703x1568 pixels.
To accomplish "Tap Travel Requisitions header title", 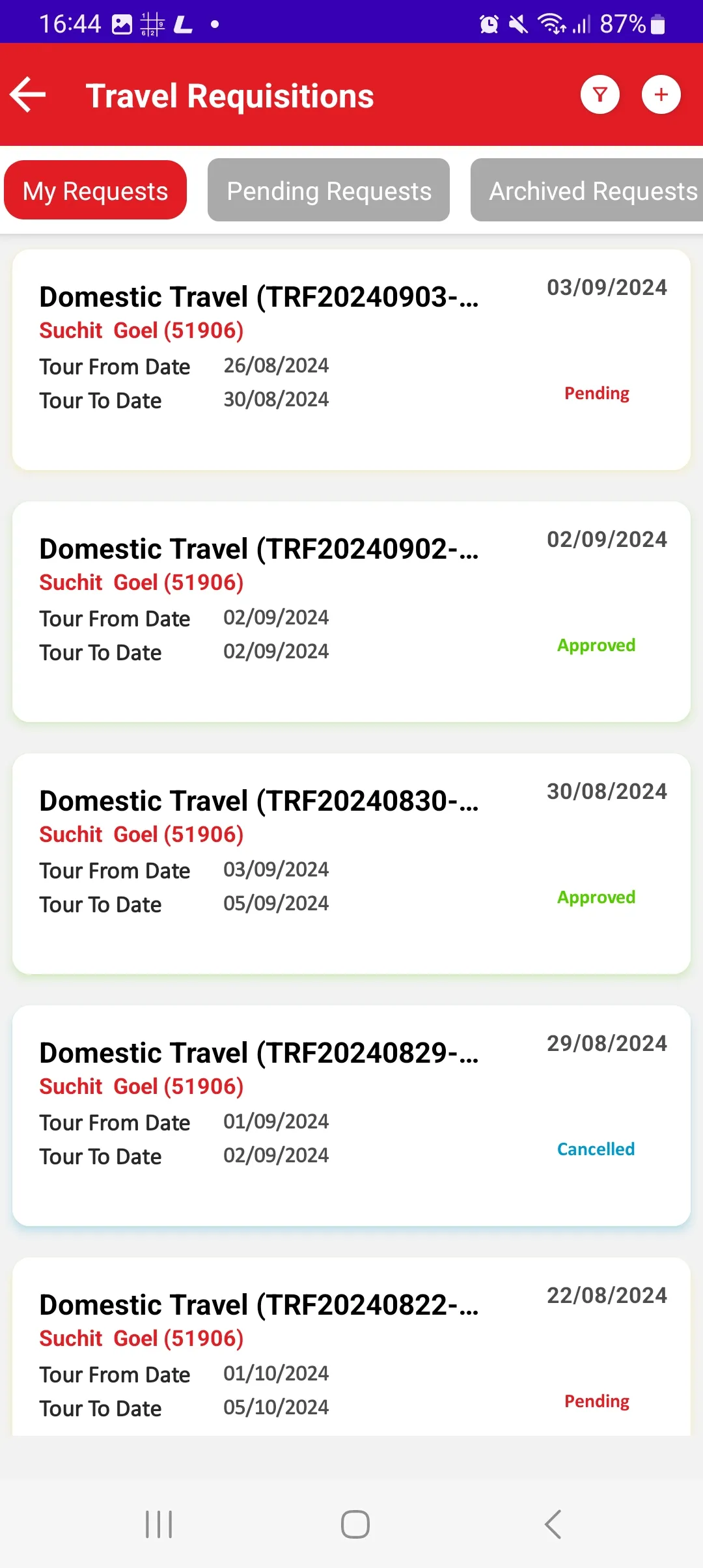I will (x=230, y=96).
